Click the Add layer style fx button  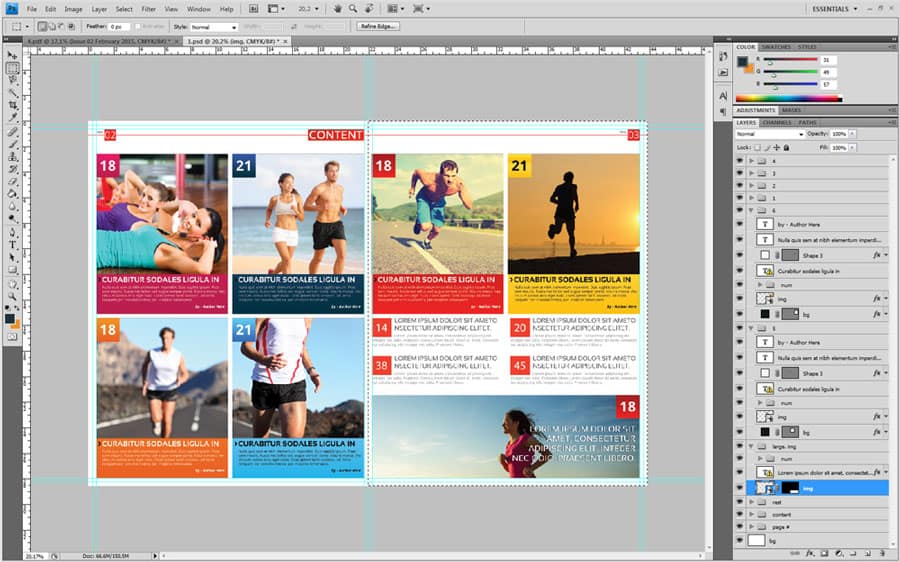click(x=809, y=553)
